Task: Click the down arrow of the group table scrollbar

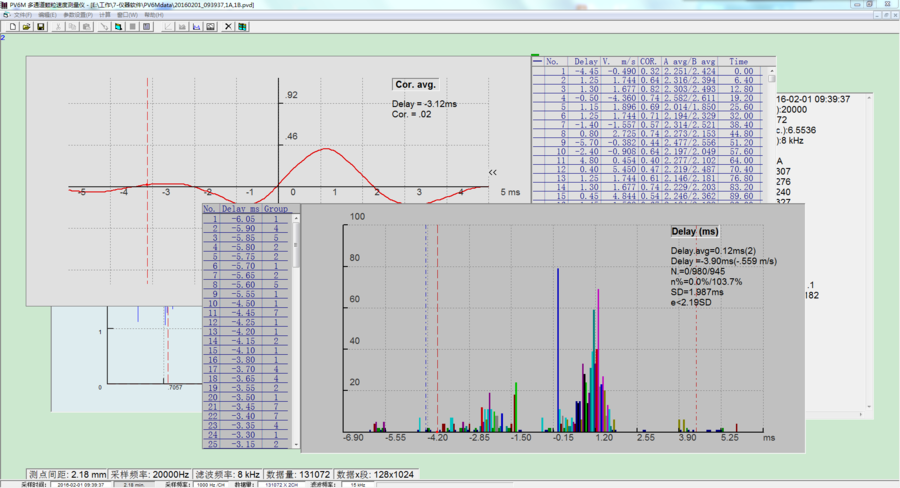Action: coord(296,444)
